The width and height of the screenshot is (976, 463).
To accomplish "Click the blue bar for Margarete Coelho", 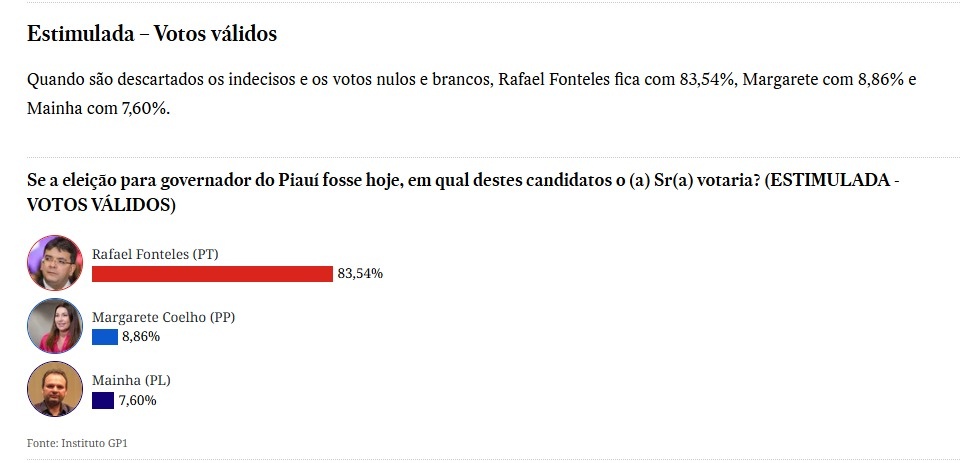I will pyautogui.click(x=105, y=337).
